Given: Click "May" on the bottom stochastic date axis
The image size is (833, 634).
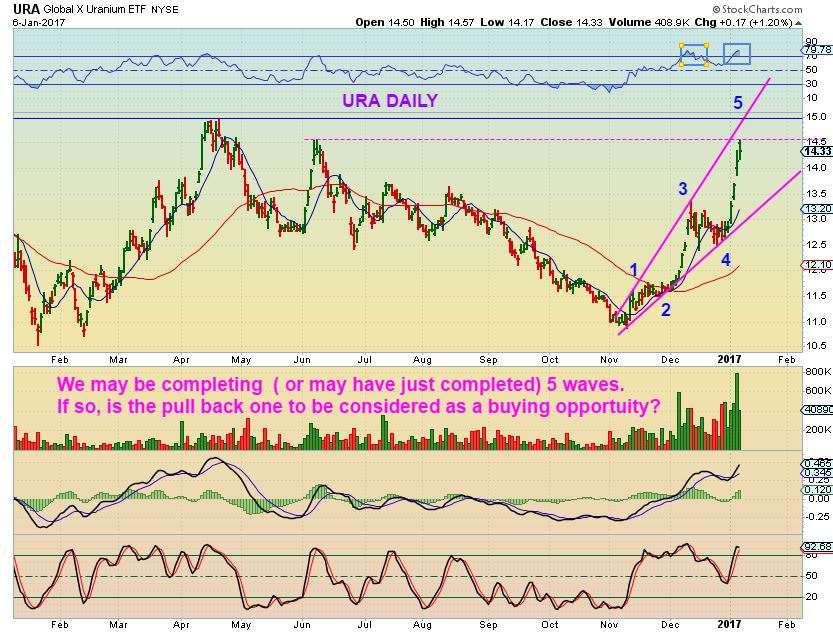Looking at the screenshot, I should (241, 624).
